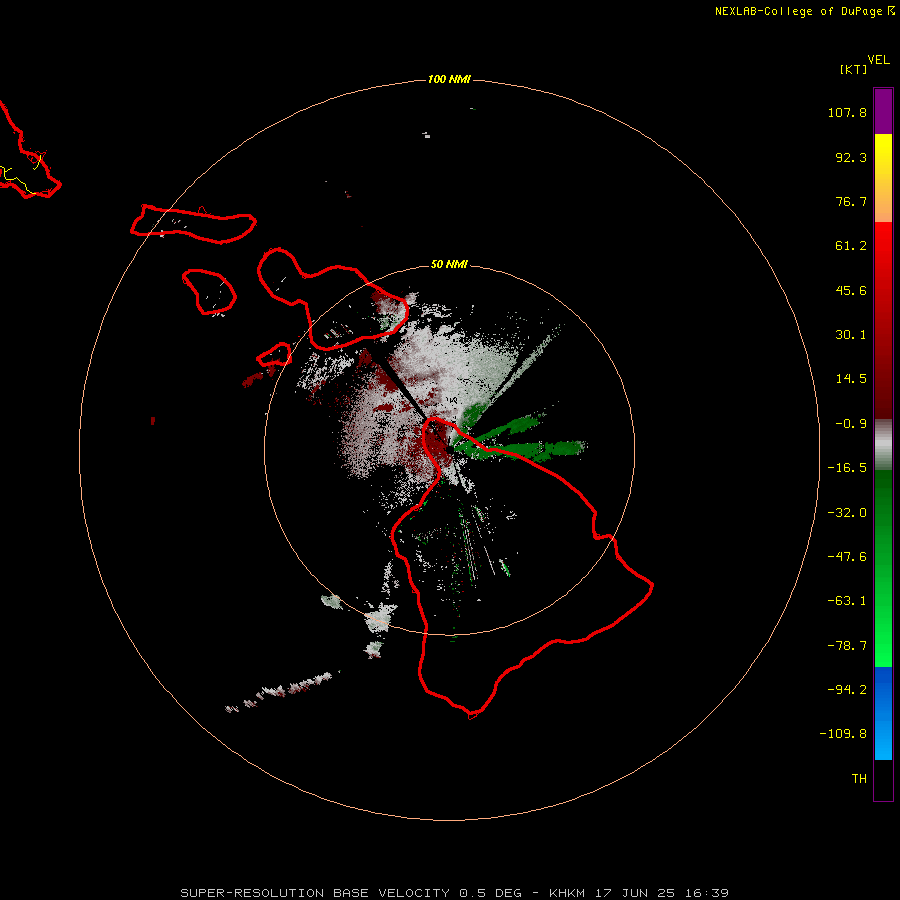Viewport: 900px width, 900px height.
Task: Click the -32.0 velocity scale value
Action: (x=847, y=513)
